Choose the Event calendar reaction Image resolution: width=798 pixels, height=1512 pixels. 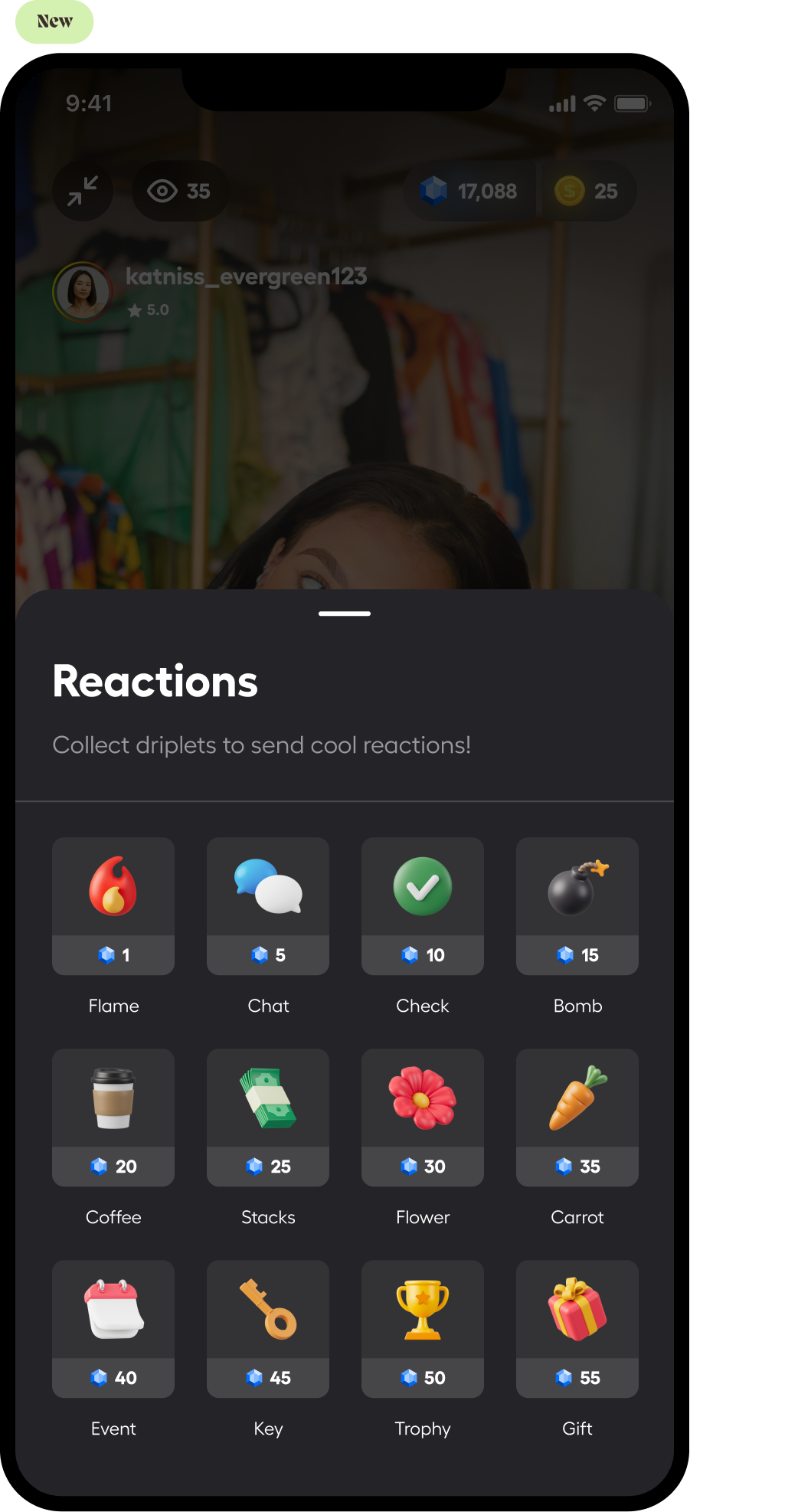pyautogui.click(x=113, y=1328)
